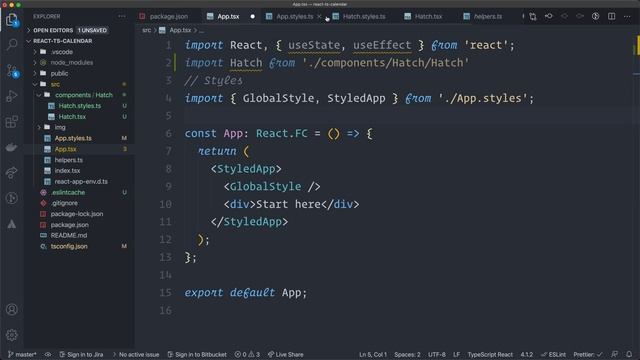The height and width of the screenshot is (360, 640).
Task: Open the Docker view in activity bar
Action: (11, 147)
